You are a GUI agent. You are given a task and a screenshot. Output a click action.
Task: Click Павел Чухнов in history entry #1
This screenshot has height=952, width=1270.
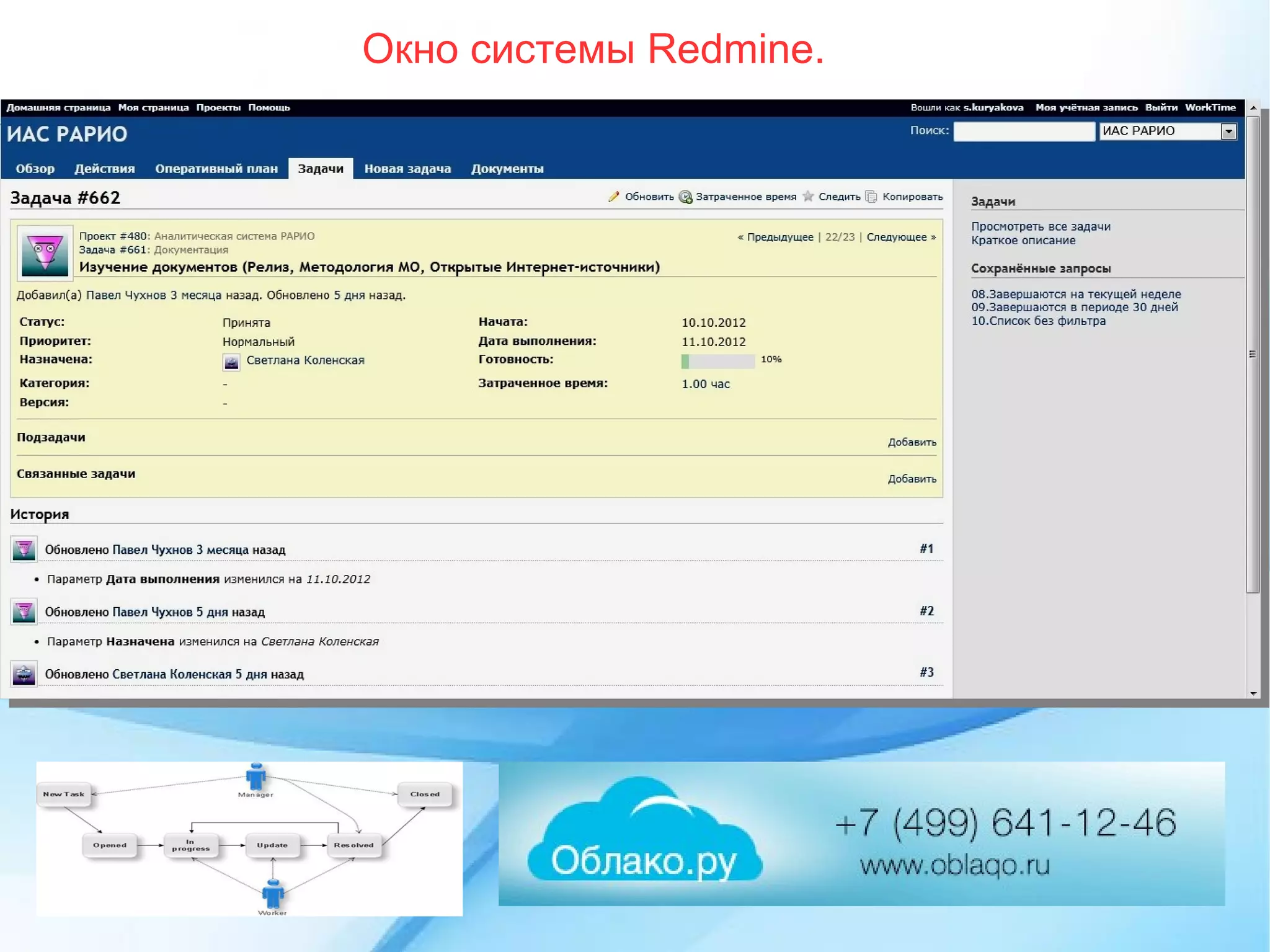pyautogui.click(x=153, y=550)
